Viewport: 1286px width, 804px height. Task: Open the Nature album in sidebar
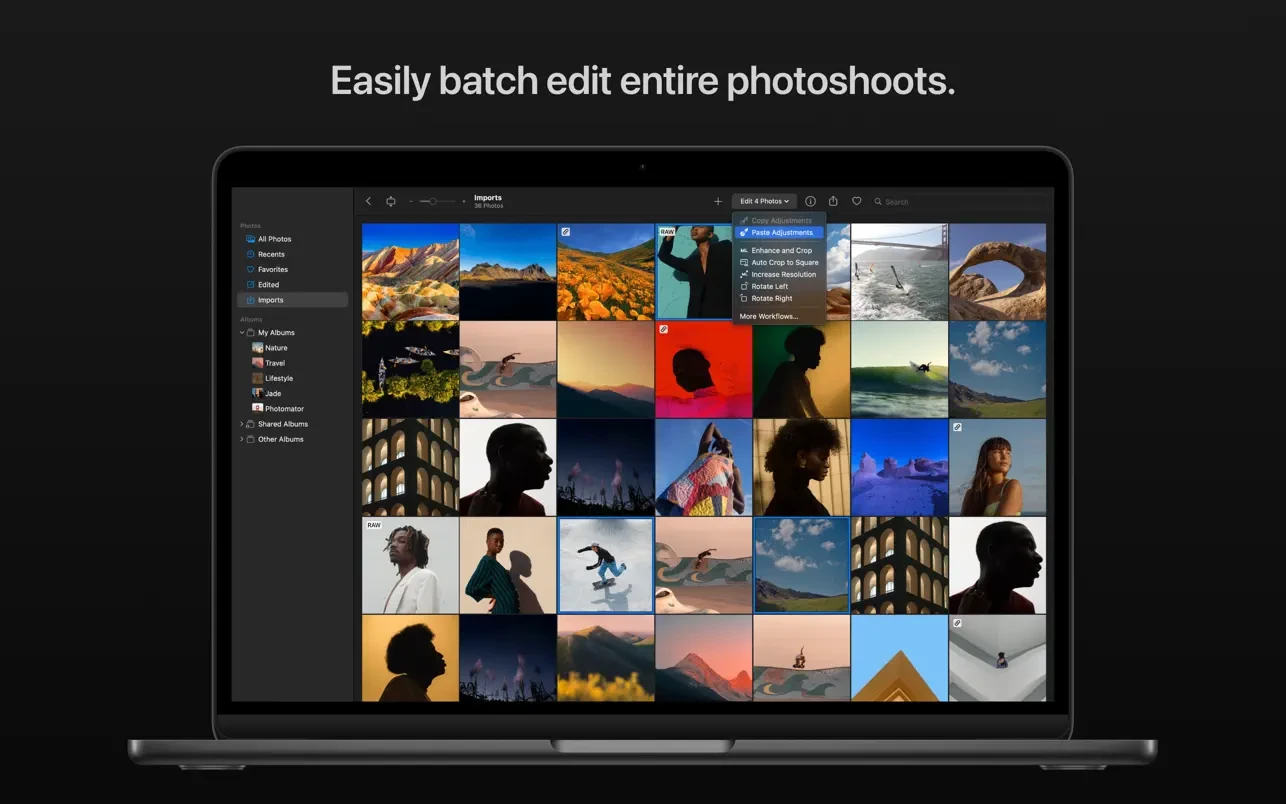pos(275,348)
